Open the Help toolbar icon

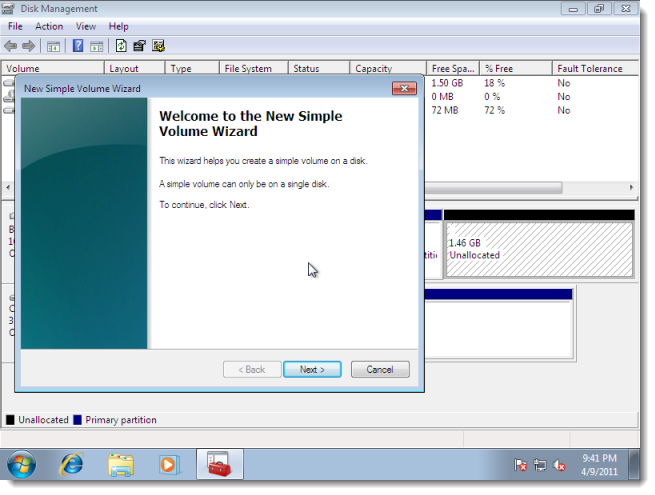tap(78, 46)
